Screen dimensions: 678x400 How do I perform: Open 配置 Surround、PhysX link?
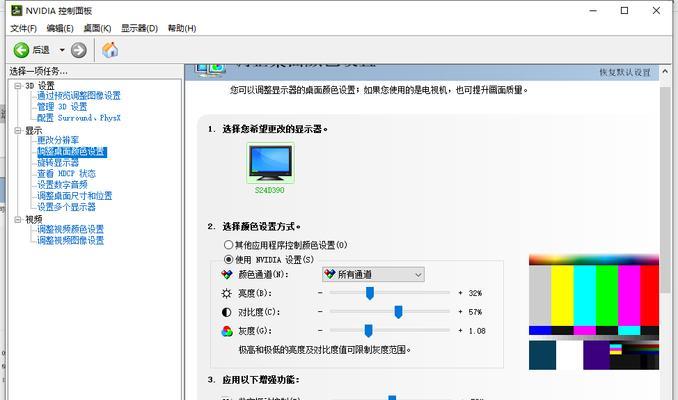tap(79, 118)
